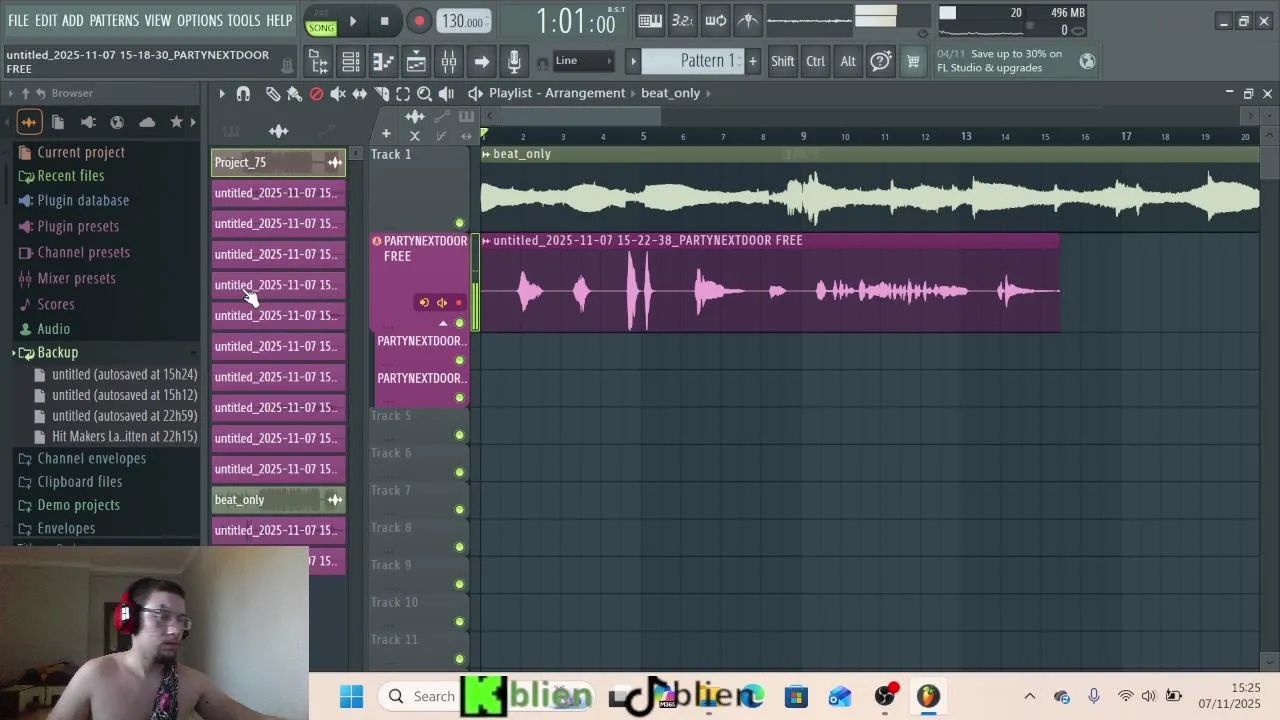The height and width of the screenshot is (720, 1280).
Task: Stop playback with the stop button
Action: [x=384, y=21]
